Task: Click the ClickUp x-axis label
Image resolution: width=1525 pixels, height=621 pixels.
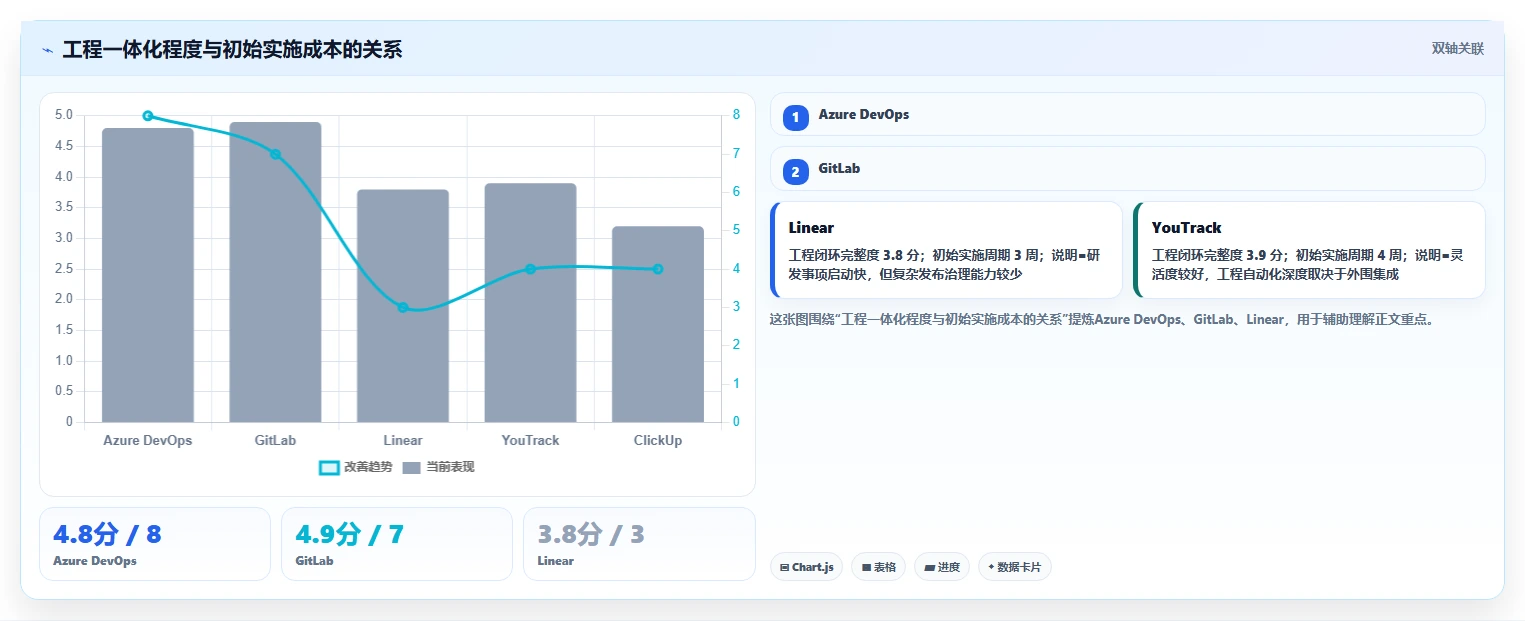Action: click(658, 440)
